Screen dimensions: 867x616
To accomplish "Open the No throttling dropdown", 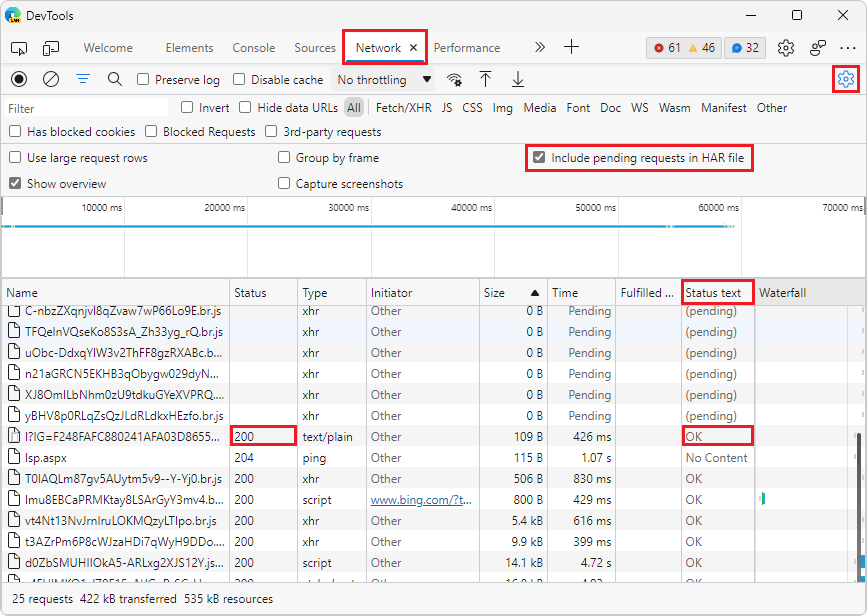I will (x=383, y=80).
